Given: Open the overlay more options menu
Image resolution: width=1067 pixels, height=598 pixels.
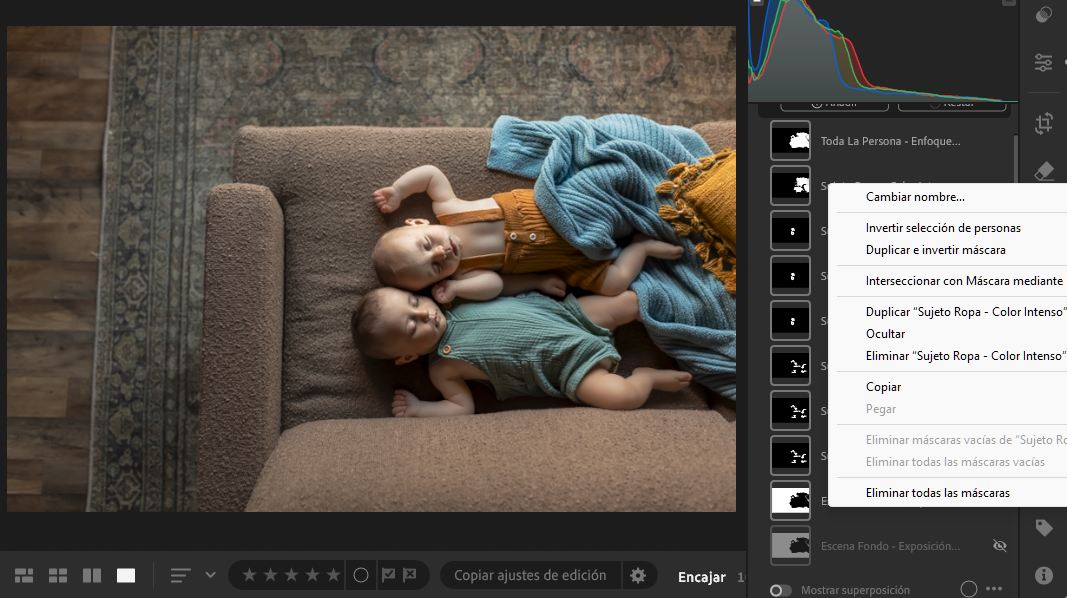Looking at the screenshot, I should click(x=993, y=590).
